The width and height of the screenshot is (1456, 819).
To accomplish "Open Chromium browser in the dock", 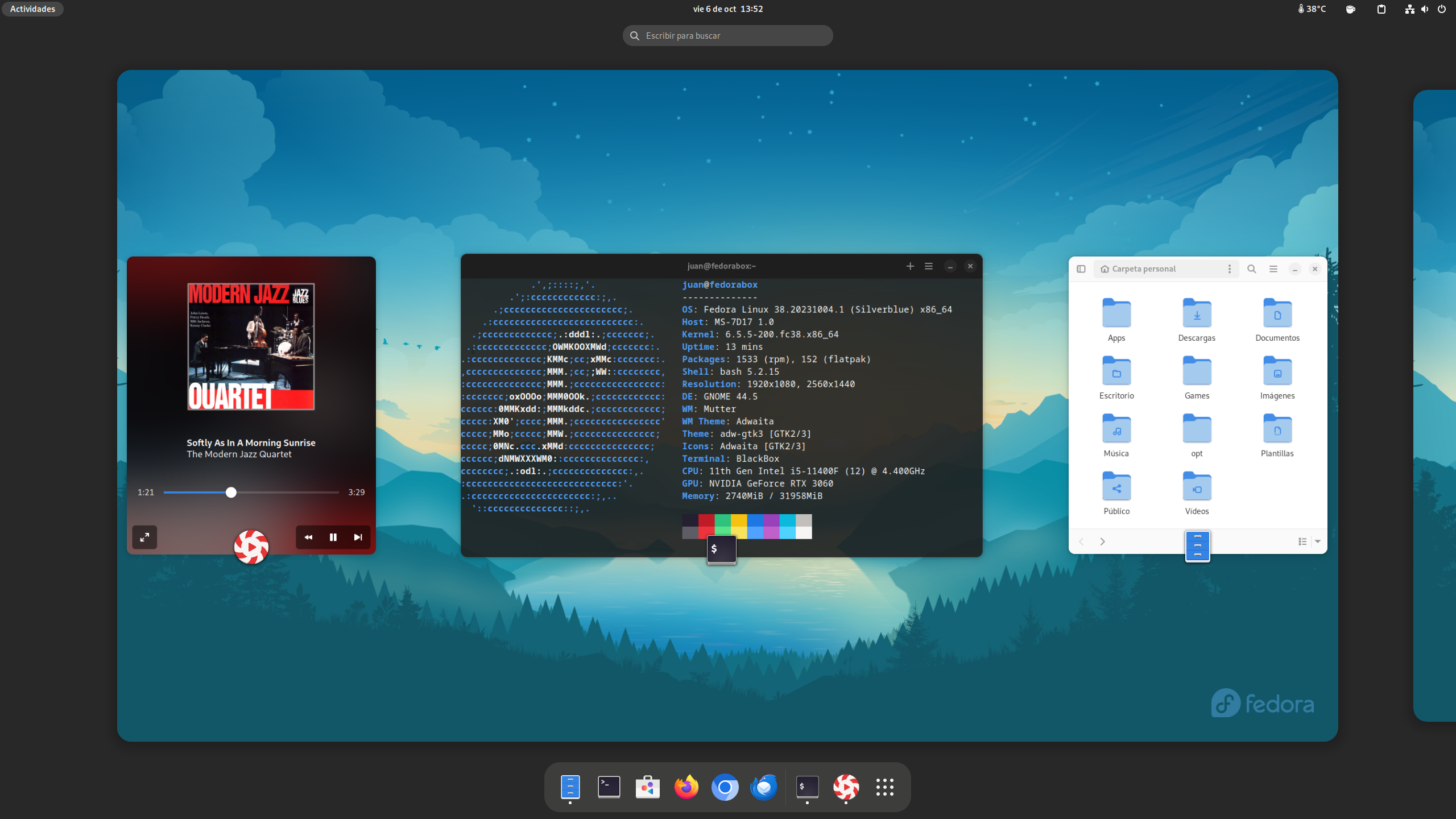I will (725, 787).
